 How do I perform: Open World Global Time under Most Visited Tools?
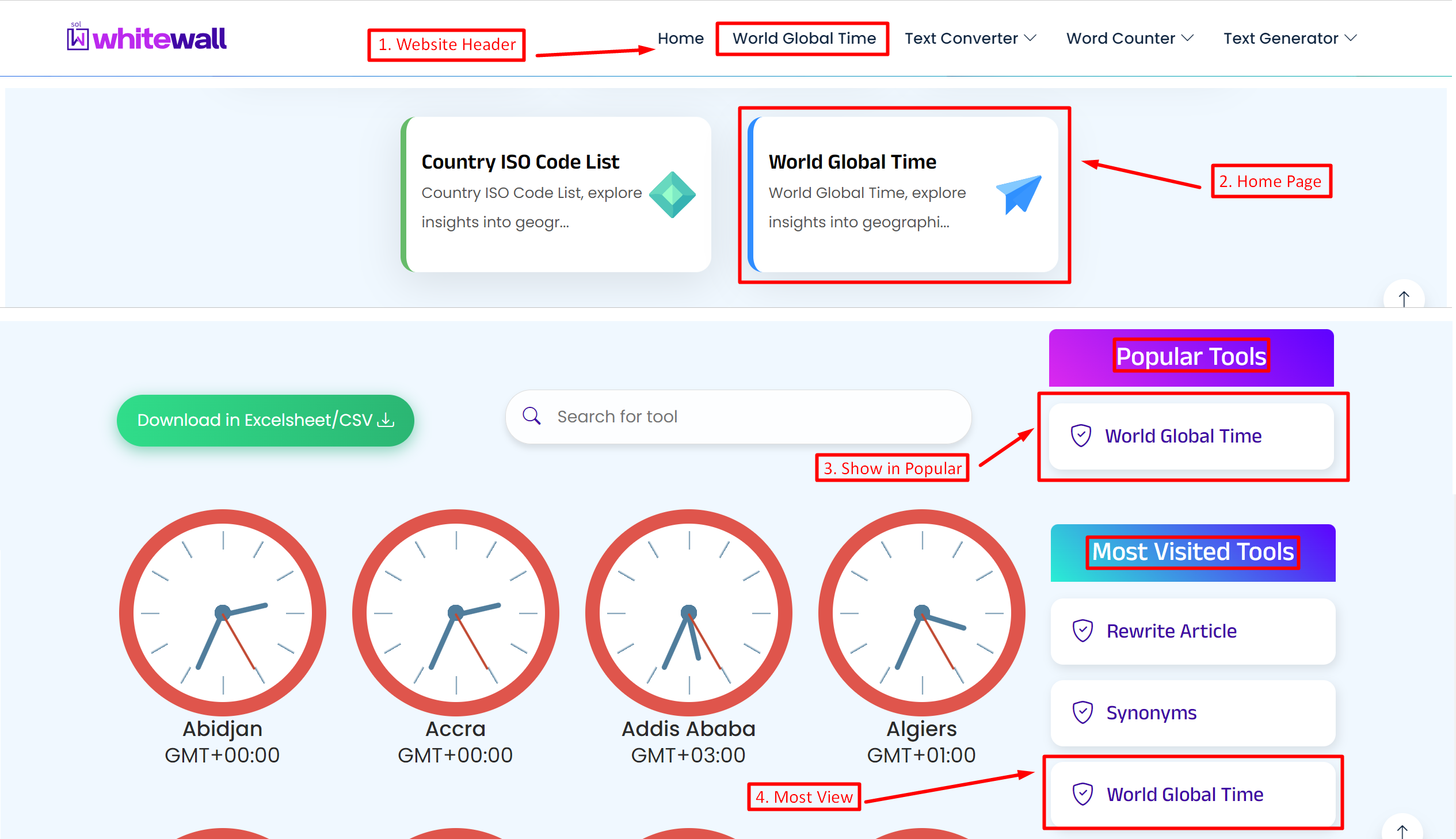[x=1192, y=794]
